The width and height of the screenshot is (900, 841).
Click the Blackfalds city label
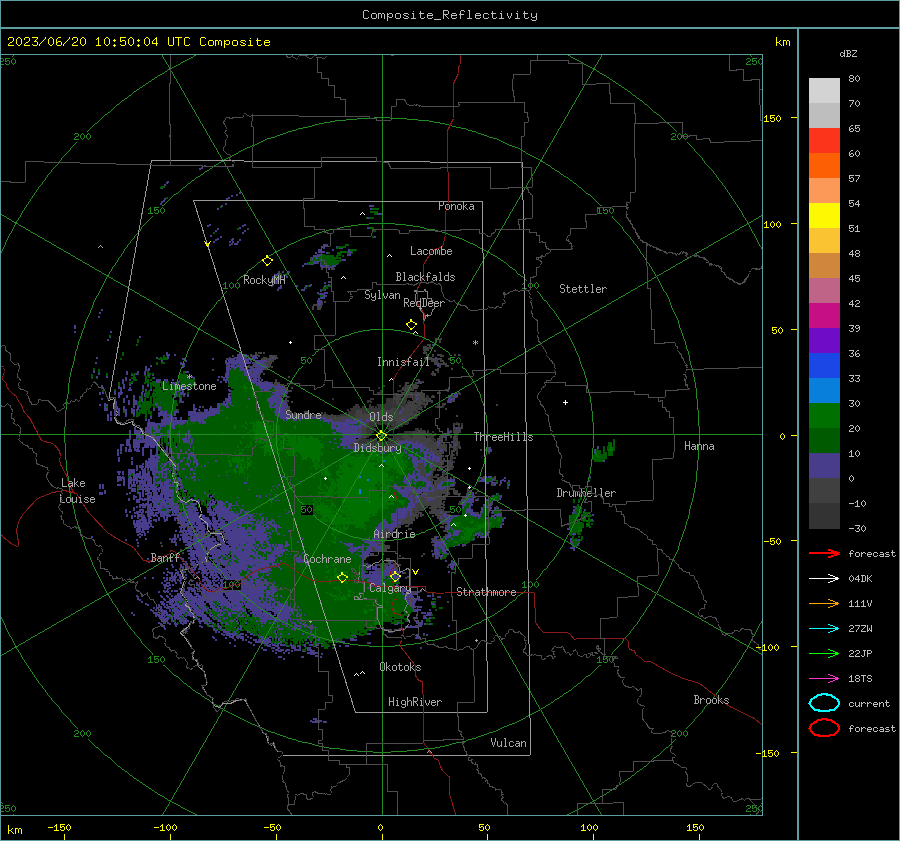[x=425, y=277]
